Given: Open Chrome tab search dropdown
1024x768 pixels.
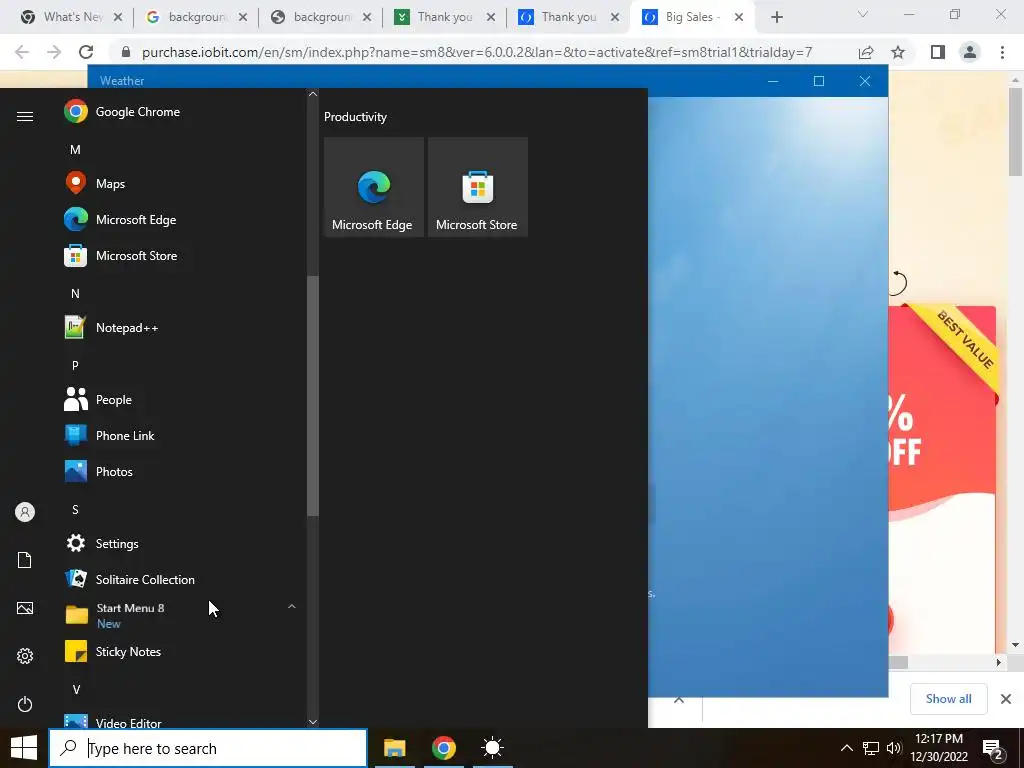Looking at the screenshot, I should click(x=863, y=15).
